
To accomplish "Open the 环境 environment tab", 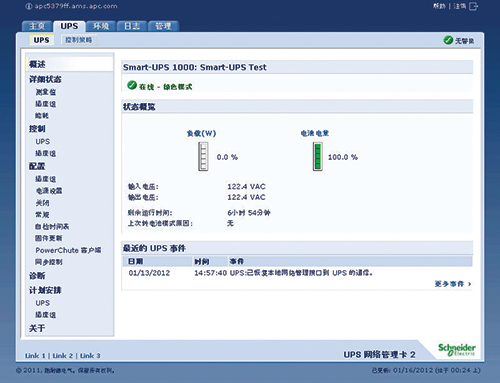I will (x=101, y=26).
